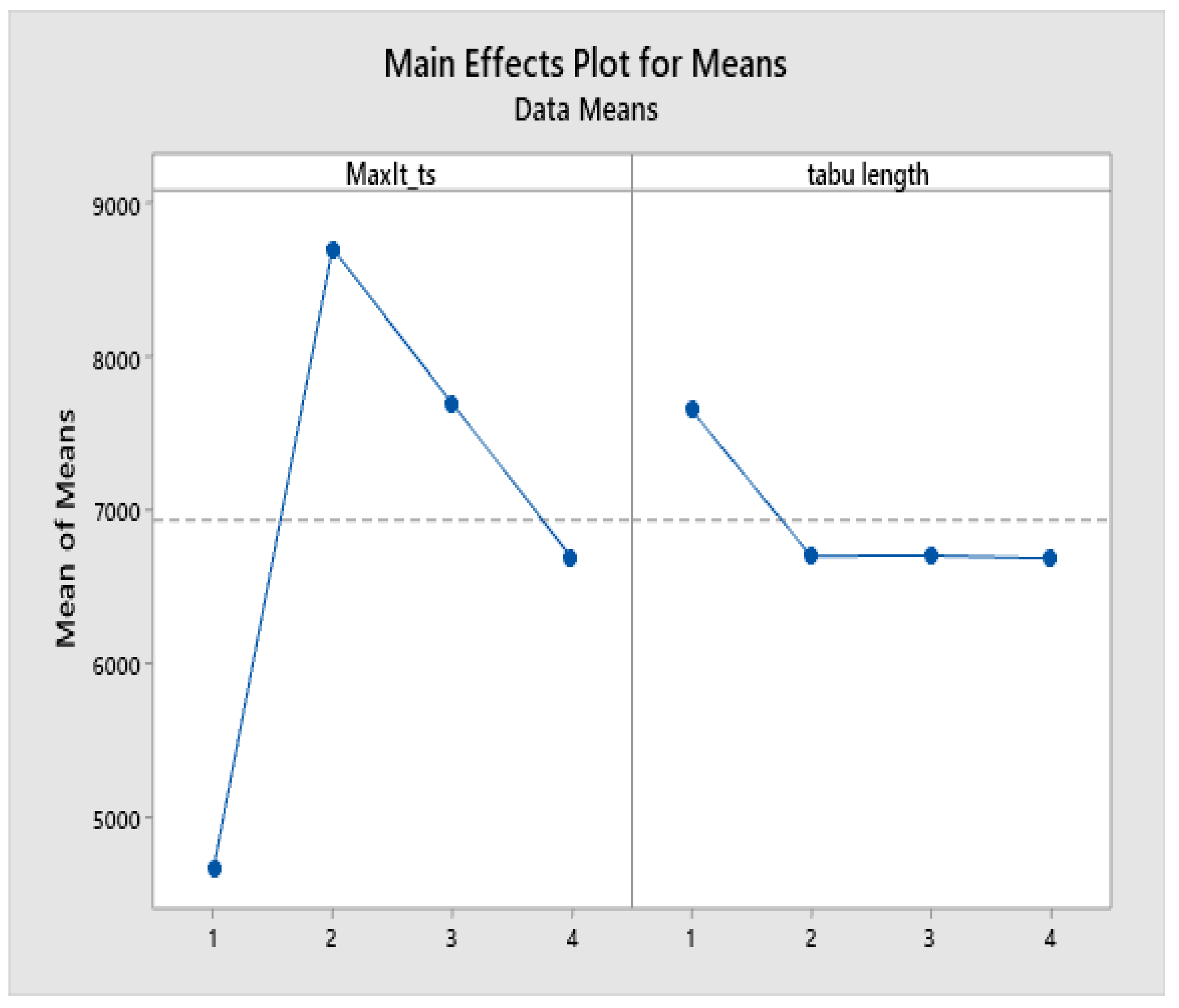This screenshot has height=1008, width=1179.
Task: Click the tabu length data point at level 2
Action: (x=811, y=556)
